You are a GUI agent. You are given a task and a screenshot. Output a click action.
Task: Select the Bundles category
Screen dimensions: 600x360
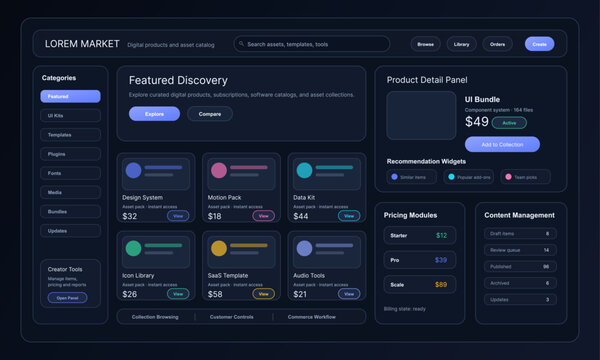click(x=70, y=211)
